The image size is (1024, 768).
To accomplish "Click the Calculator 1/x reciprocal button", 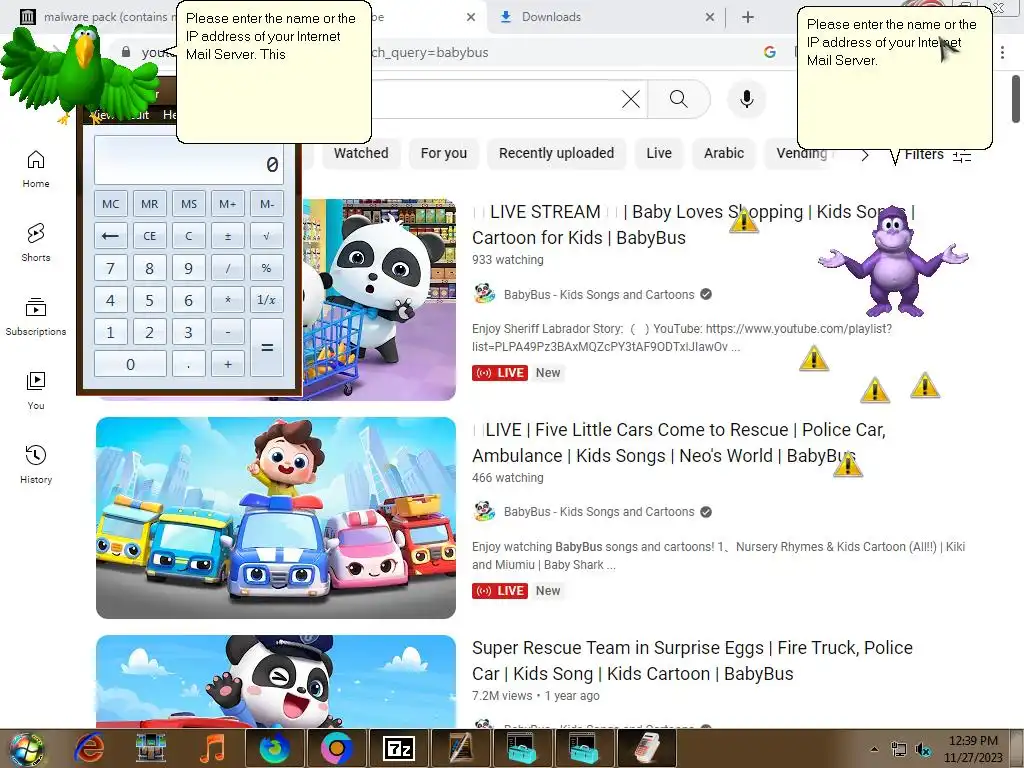I will coord(267,300).
